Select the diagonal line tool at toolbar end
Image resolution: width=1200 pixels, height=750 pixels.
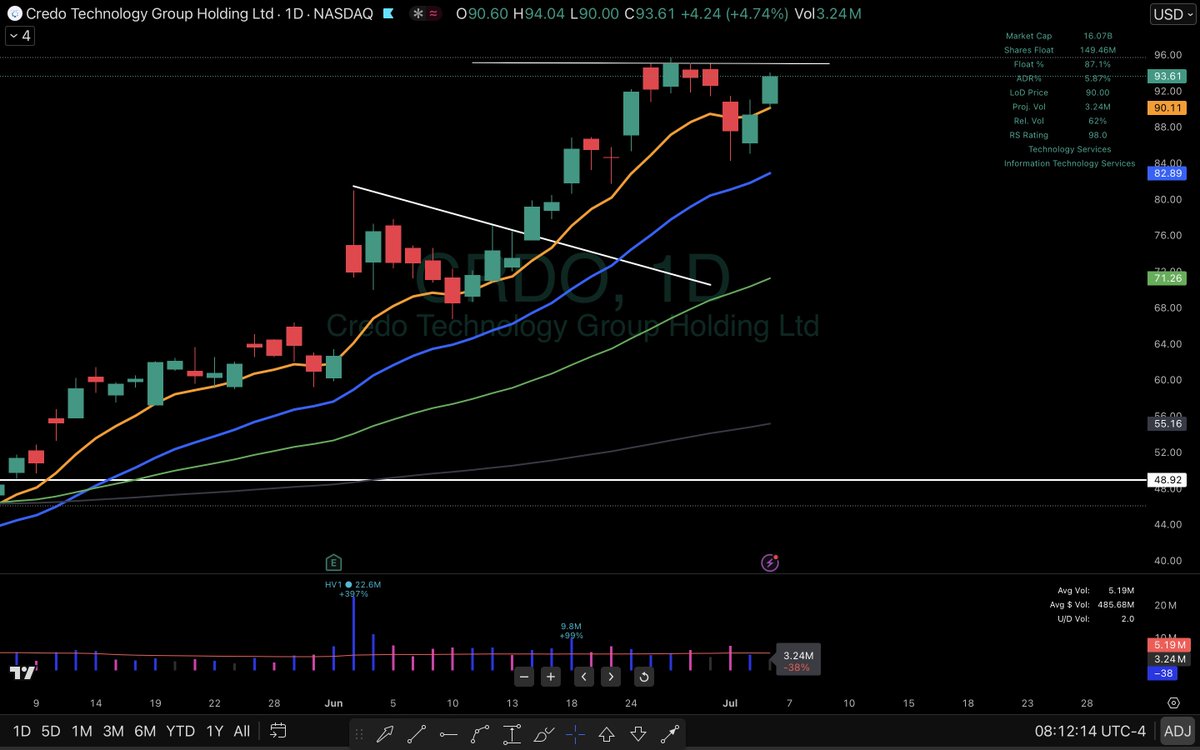point(670,733)
